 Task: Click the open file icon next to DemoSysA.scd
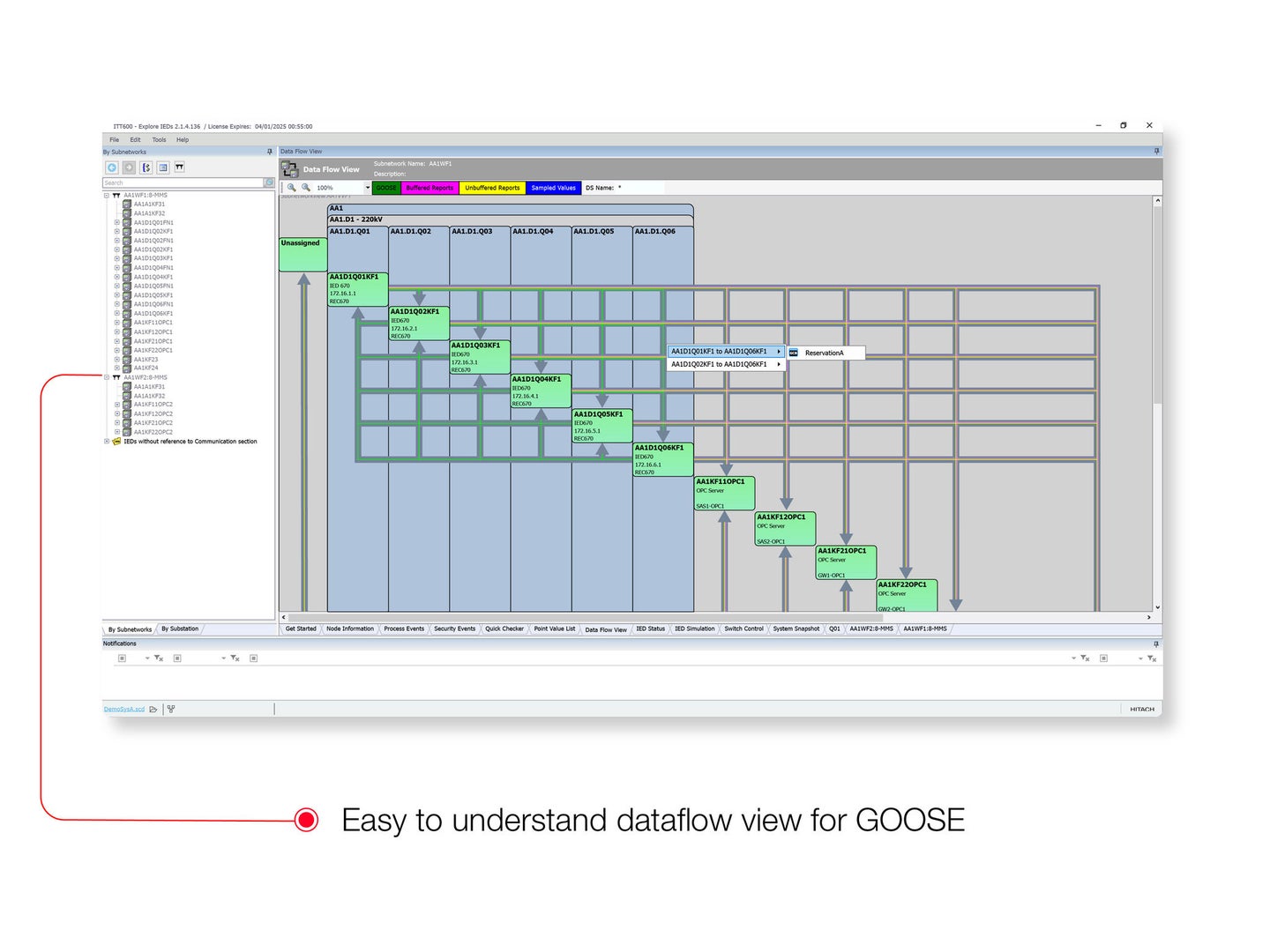pos(154,709)
